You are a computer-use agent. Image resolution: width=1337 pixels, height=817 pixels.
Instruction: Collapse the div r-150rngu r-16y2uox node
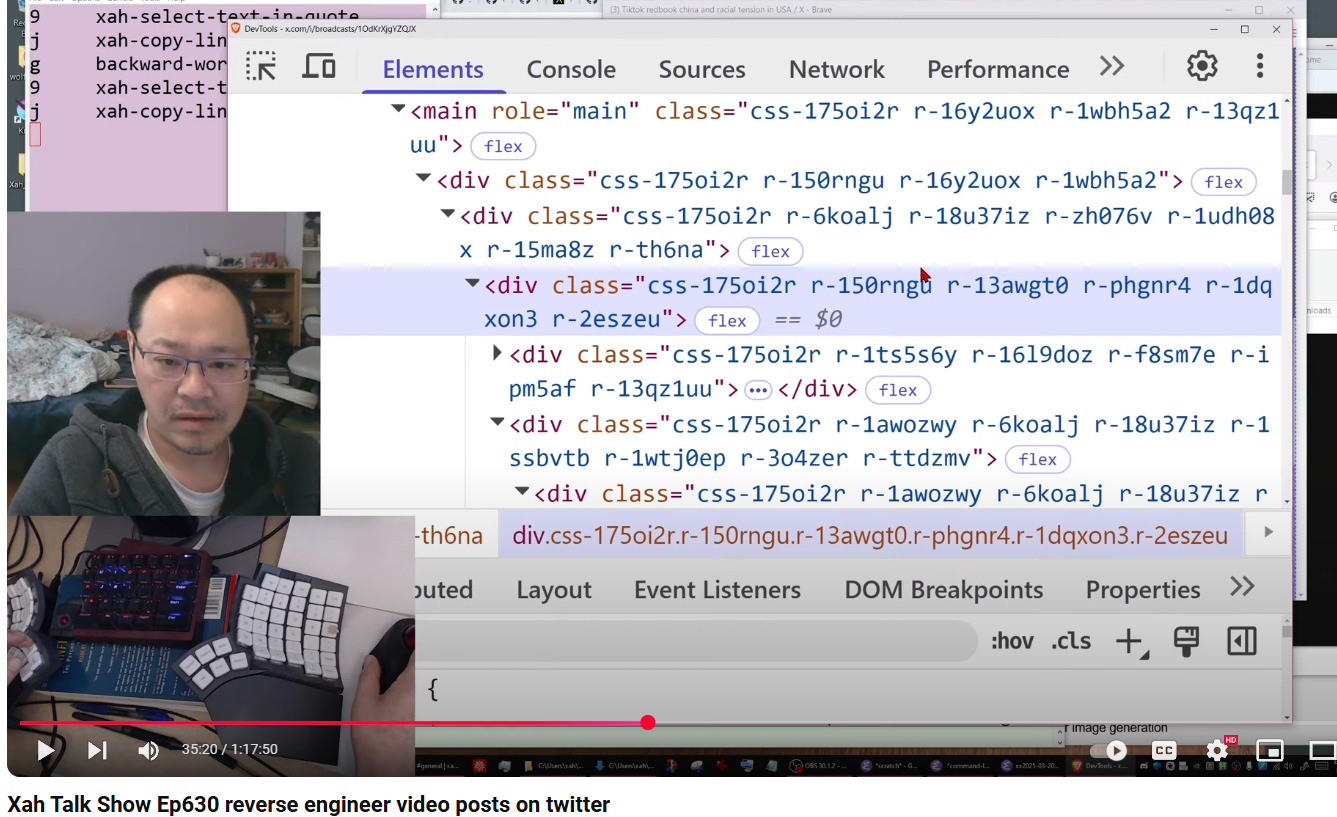point(423,178)
